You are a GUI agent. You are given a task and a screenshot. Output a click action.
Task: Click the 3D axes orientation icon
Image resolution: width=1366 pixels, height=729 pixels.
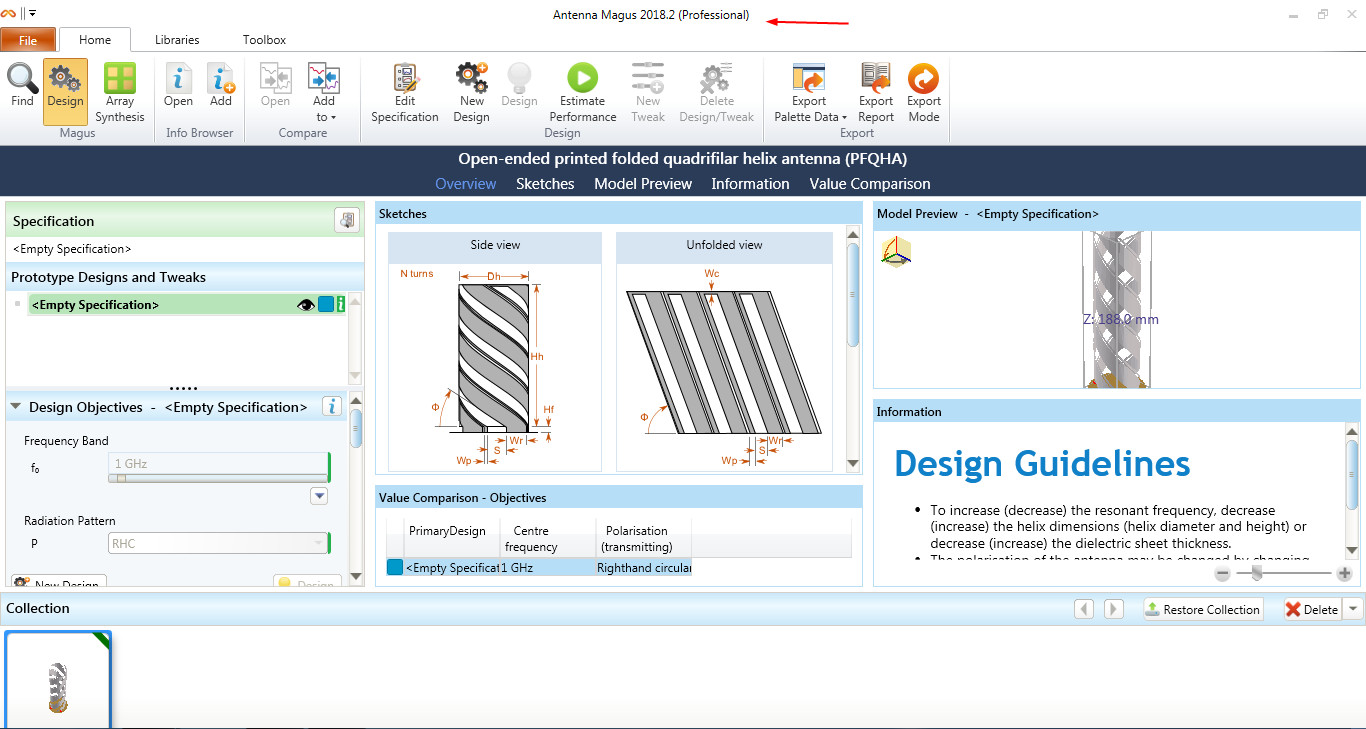coord(896,252)
